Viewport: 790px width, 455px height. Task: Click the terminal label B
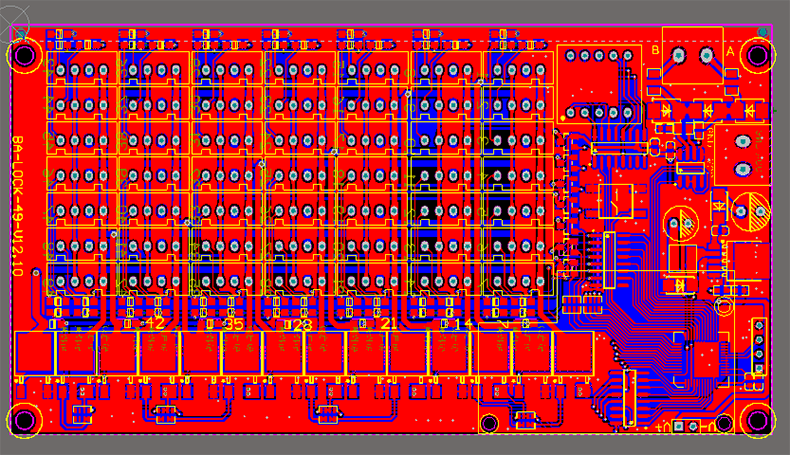pos(656,50)
